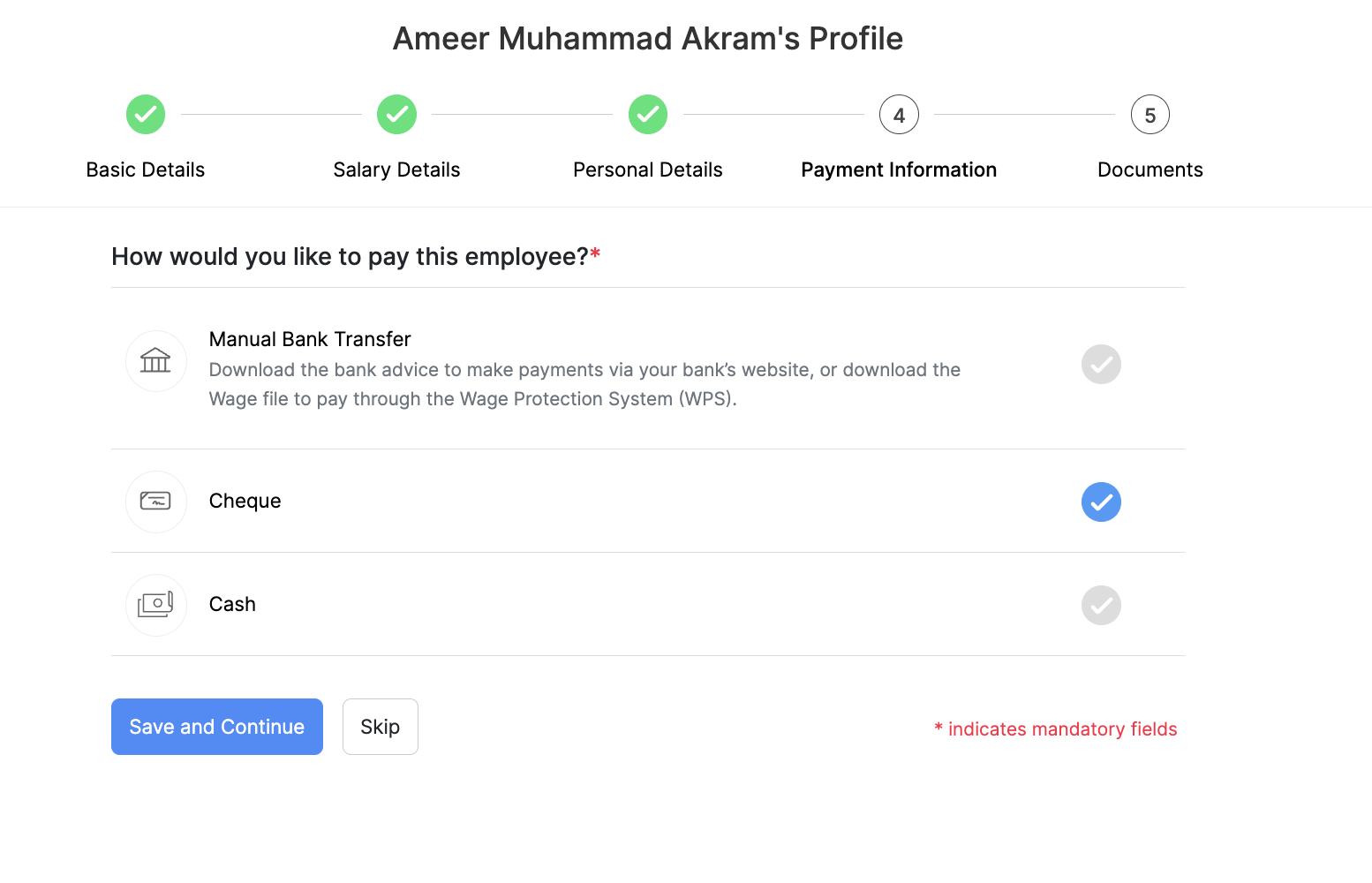1372x883 pixels.
Task: Click the Cash money icon
Action: click(x=156, y=605)
